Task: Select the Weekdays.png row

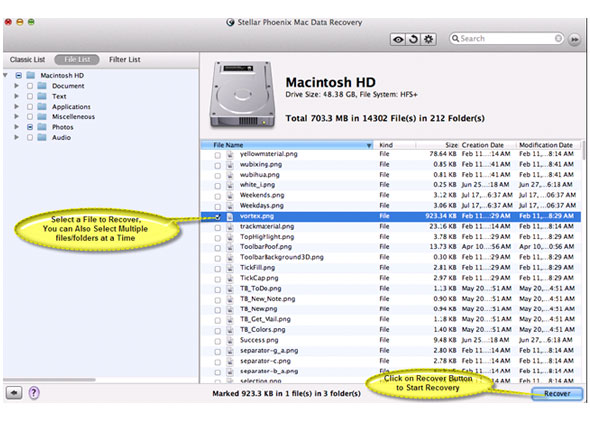Action: (391, 206)
